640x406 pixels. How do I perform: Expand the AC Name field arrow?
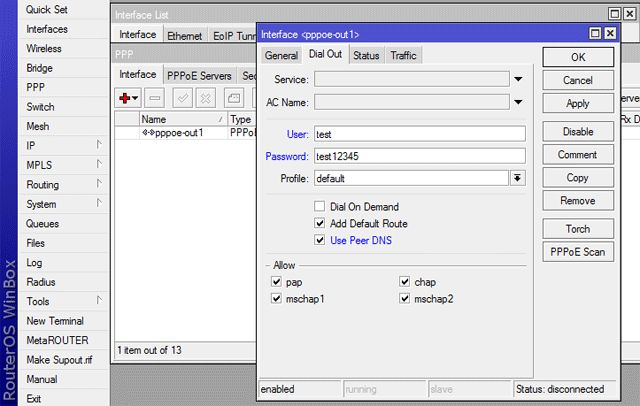tap(518, 101)
